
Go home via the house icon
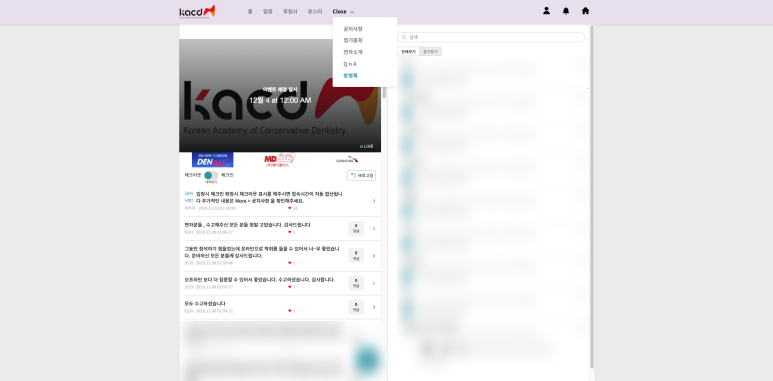(585, 11)
